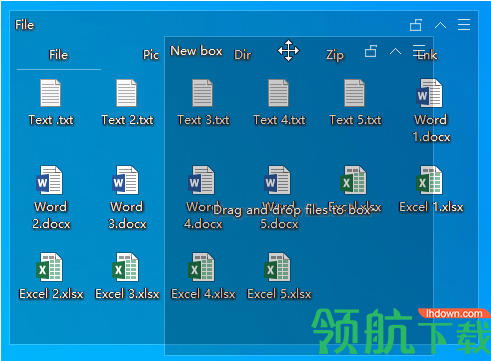
Task: Click the 'Text 5.txt' file name label
Action: 356,120
